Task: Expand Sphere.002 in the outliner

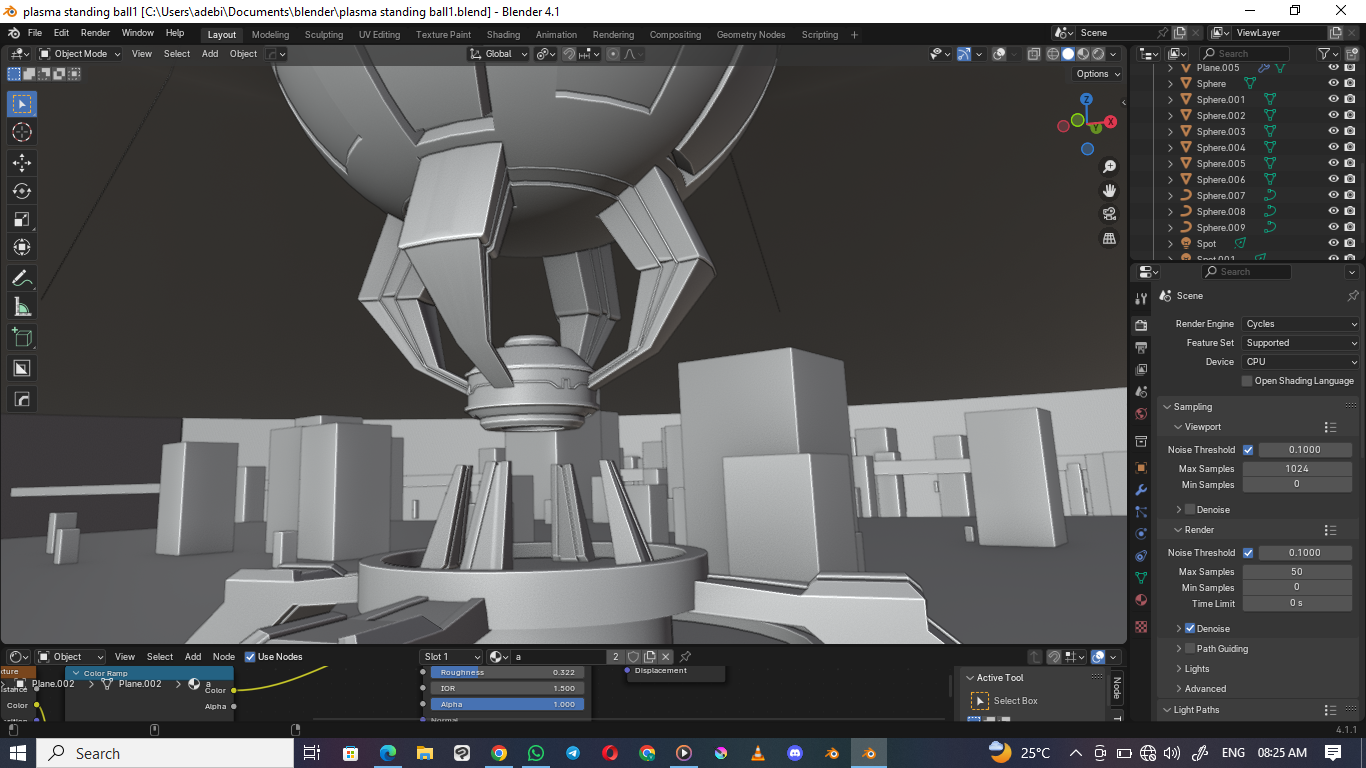Action: pos(1170,116)
